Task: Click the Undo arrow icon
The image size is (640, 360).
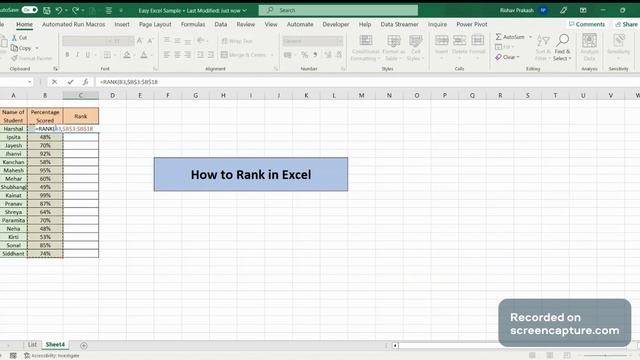Action: (x=59, y=10)
